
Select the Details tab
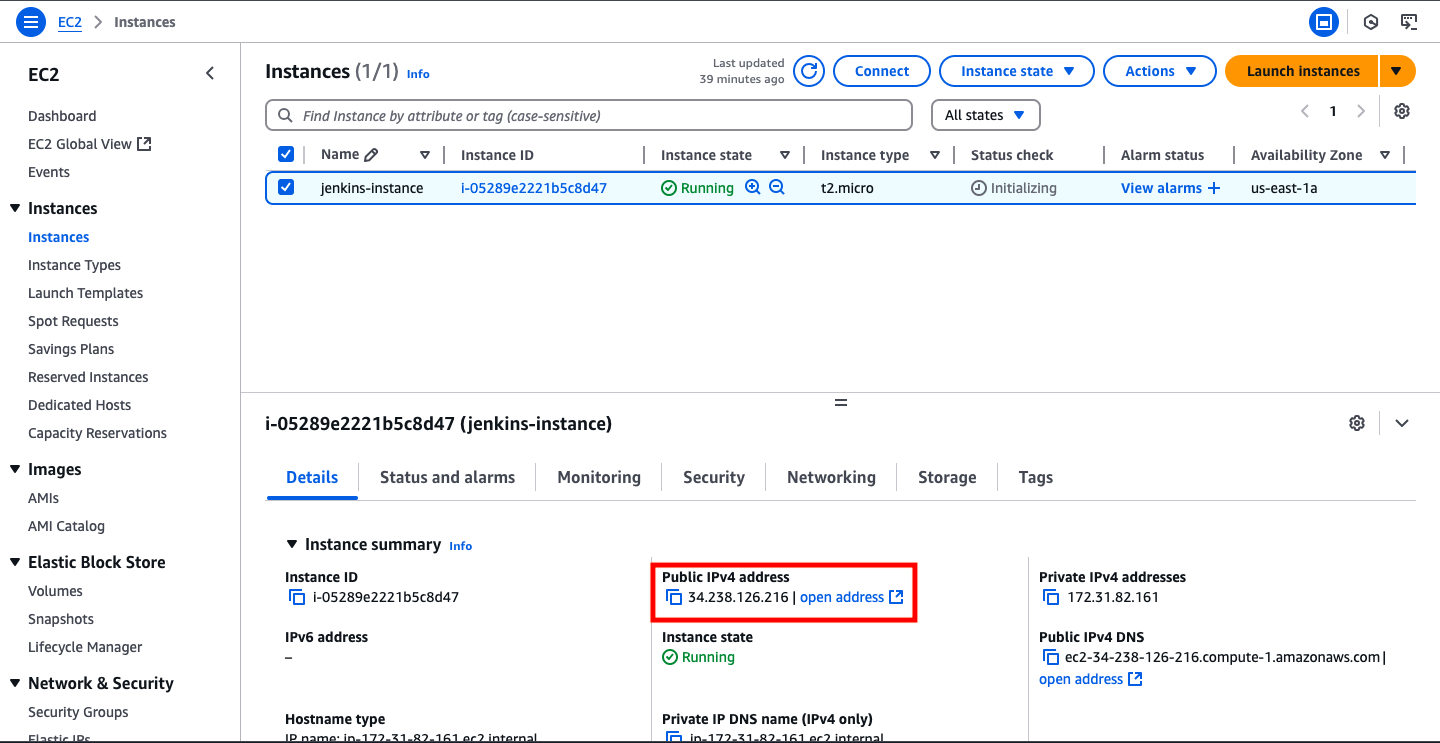(x=312, y=477)
